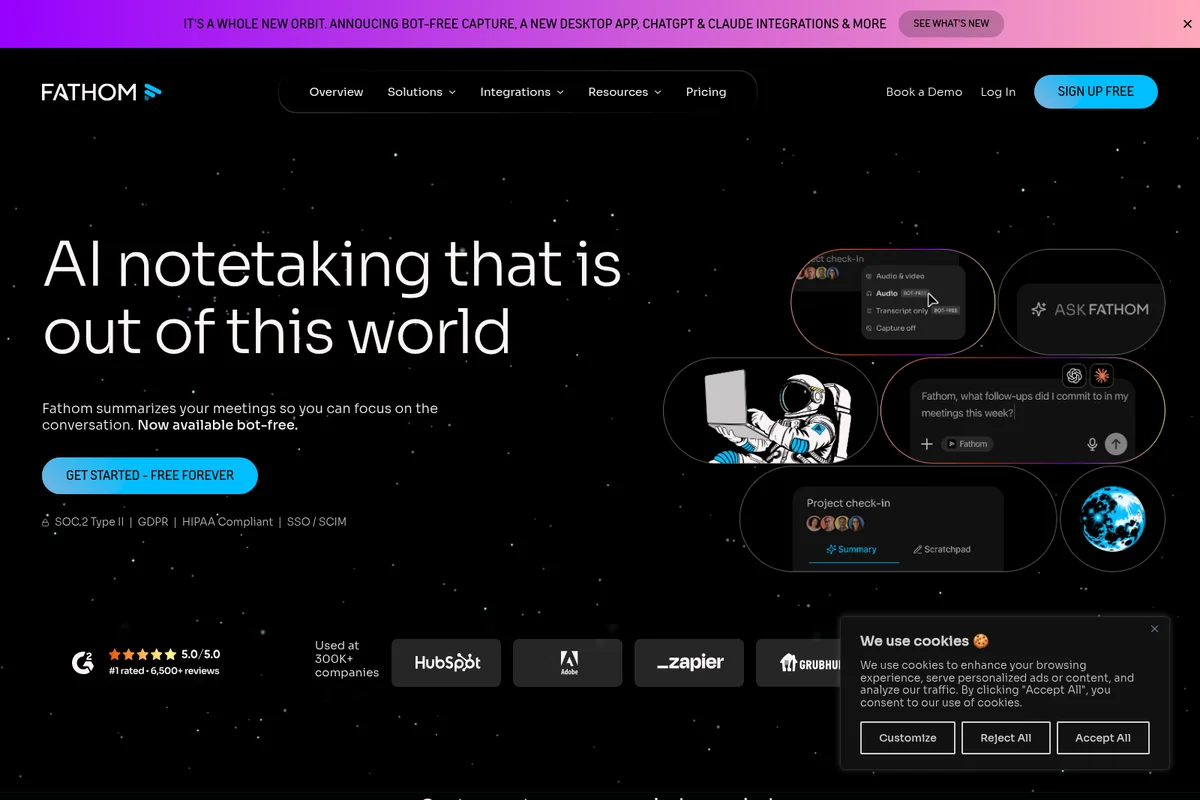Click the send arrow in the prompt box
Viewport: 1200px width, 800px height.
[1116, 444]
